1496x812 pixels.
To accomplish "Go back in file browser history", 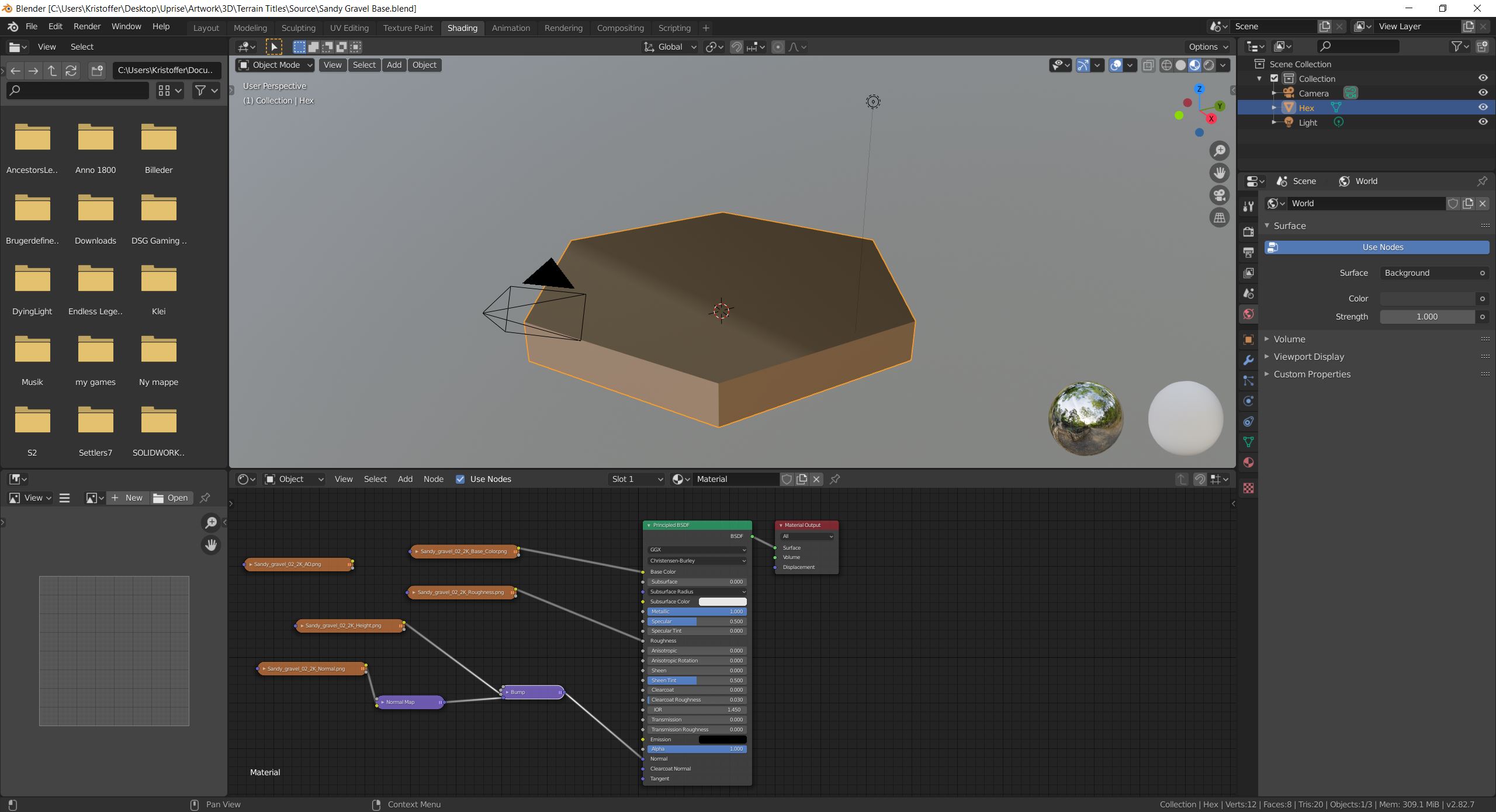I will [15, 71].
